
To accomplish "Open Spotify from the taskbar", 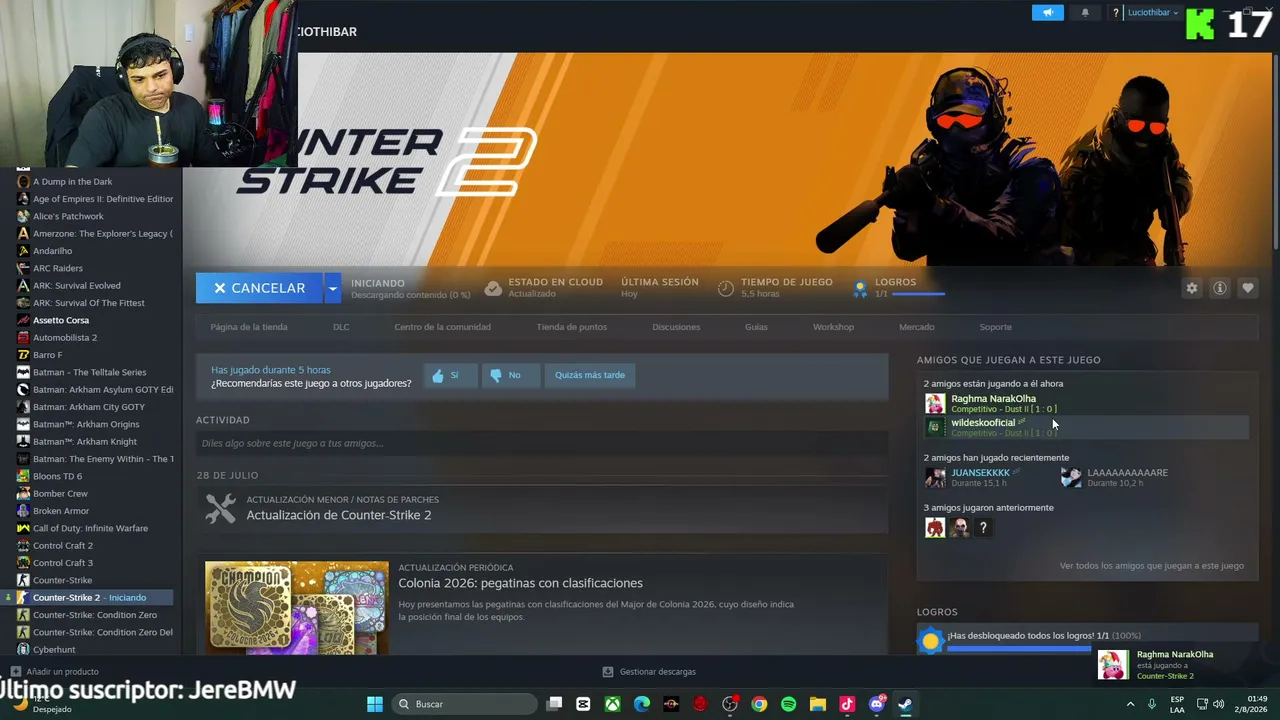I will coord(788,704).
